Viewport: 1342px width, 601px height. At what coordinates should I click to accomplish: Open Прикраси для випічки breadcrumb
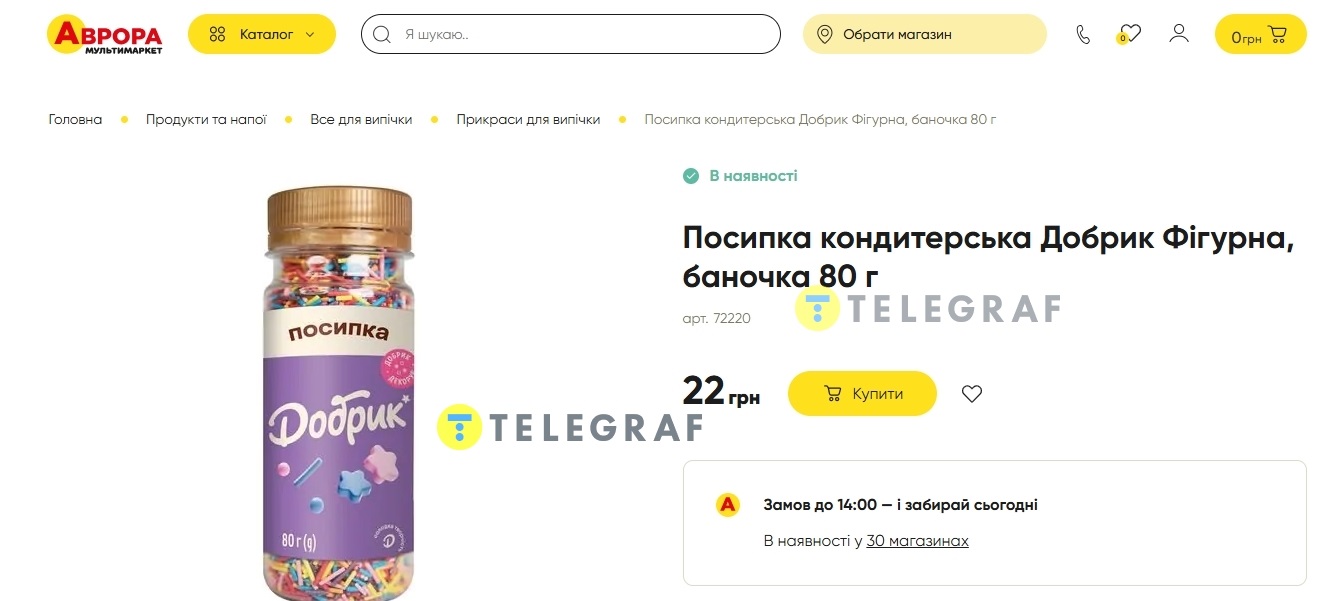[x=528, y=120]
